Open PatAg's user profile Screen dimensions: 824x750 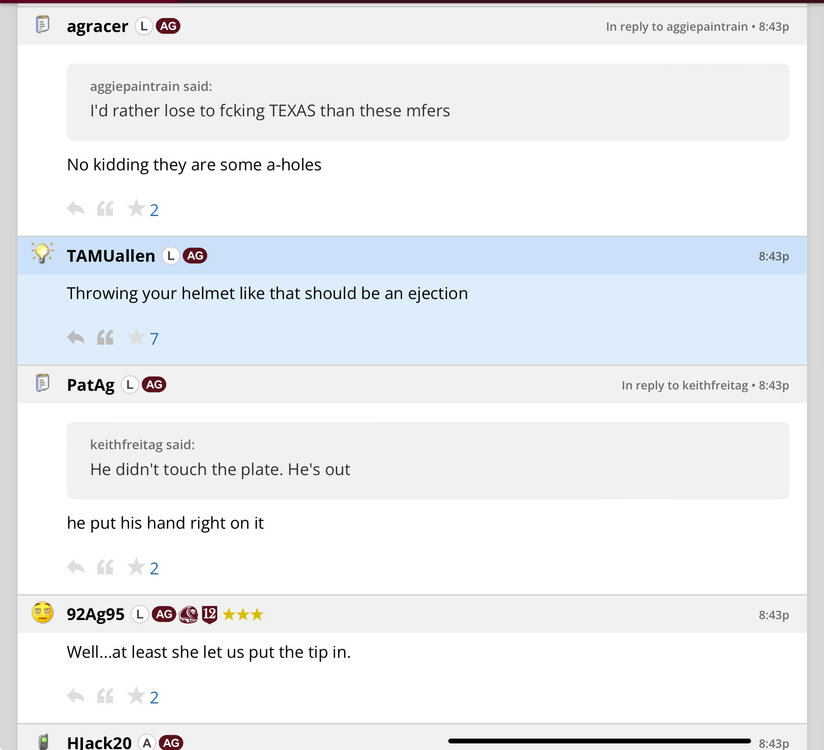click(x=90, y=385)
